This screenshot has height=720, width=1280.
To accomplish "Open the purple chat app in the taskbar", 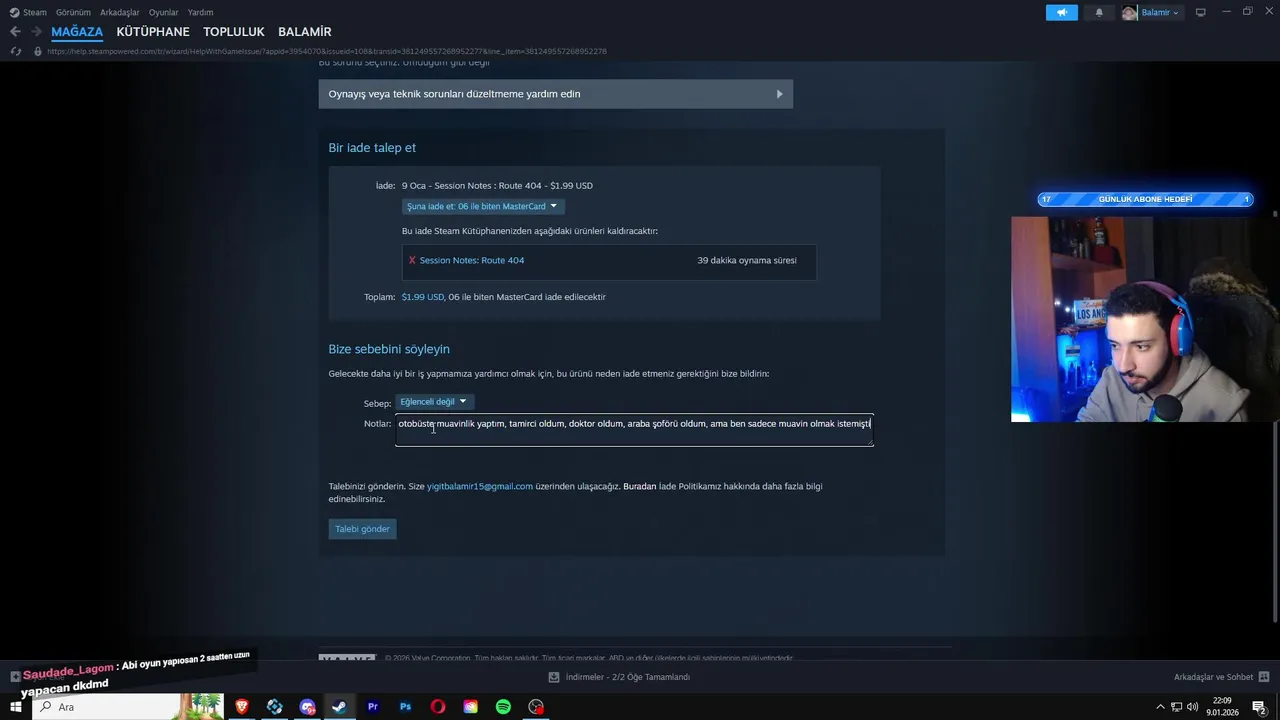I will pyautogui.click(x=307, y=707).
